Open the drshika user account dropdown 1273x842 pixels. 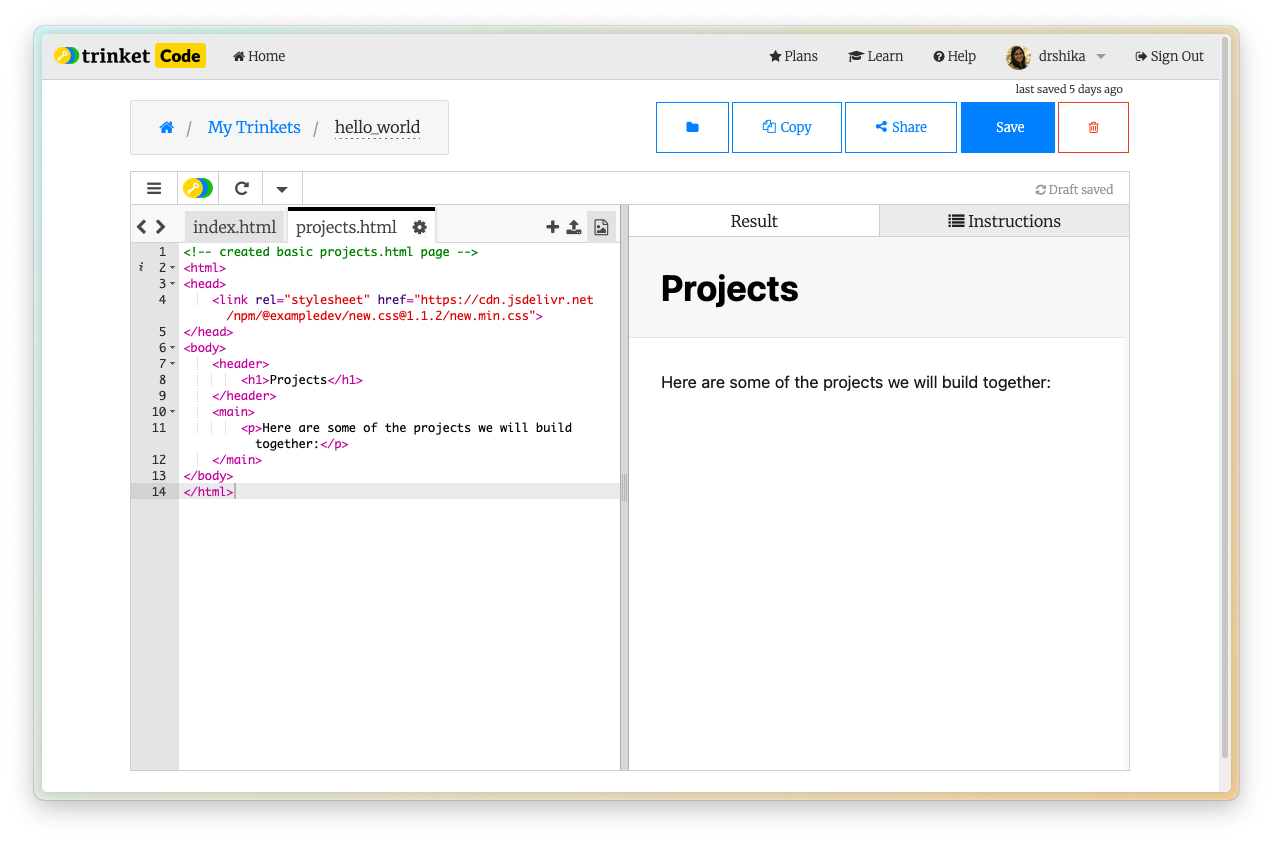point(1056,56)
